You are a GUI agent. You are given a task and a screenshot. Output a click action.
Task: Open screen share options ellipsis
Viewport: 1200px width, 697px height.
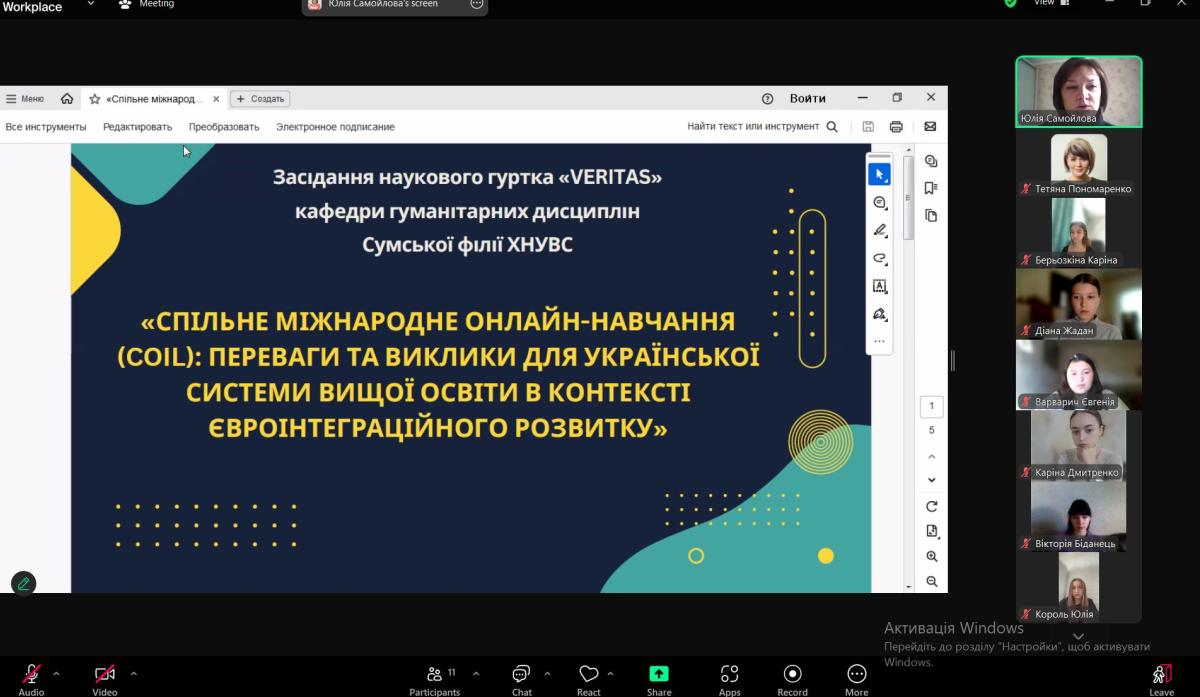(476, 4)
